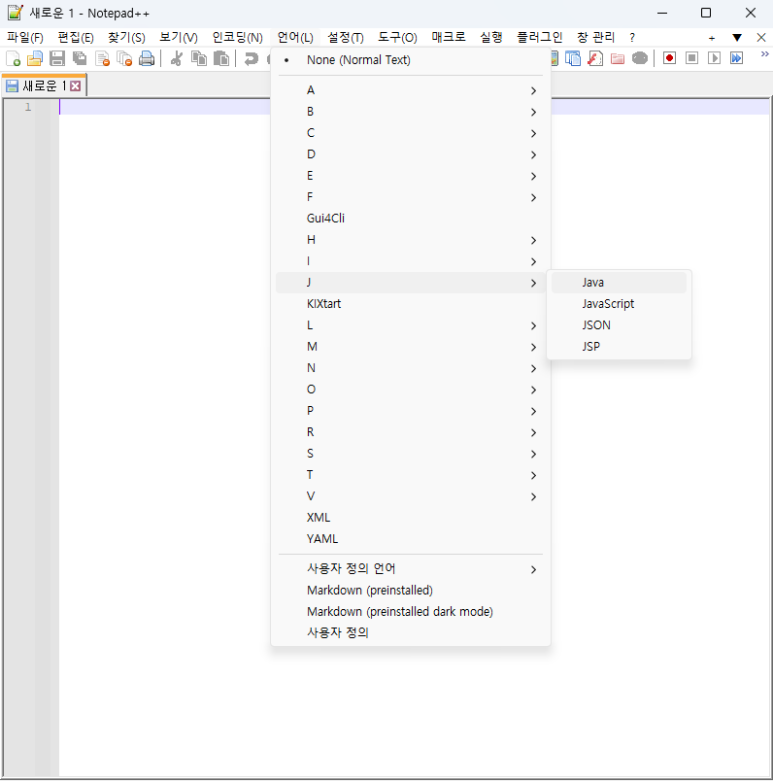Viewport: 773px width, 781px height.
Task: Click the Stop recording square icon
Action: (x=692, y=58)
